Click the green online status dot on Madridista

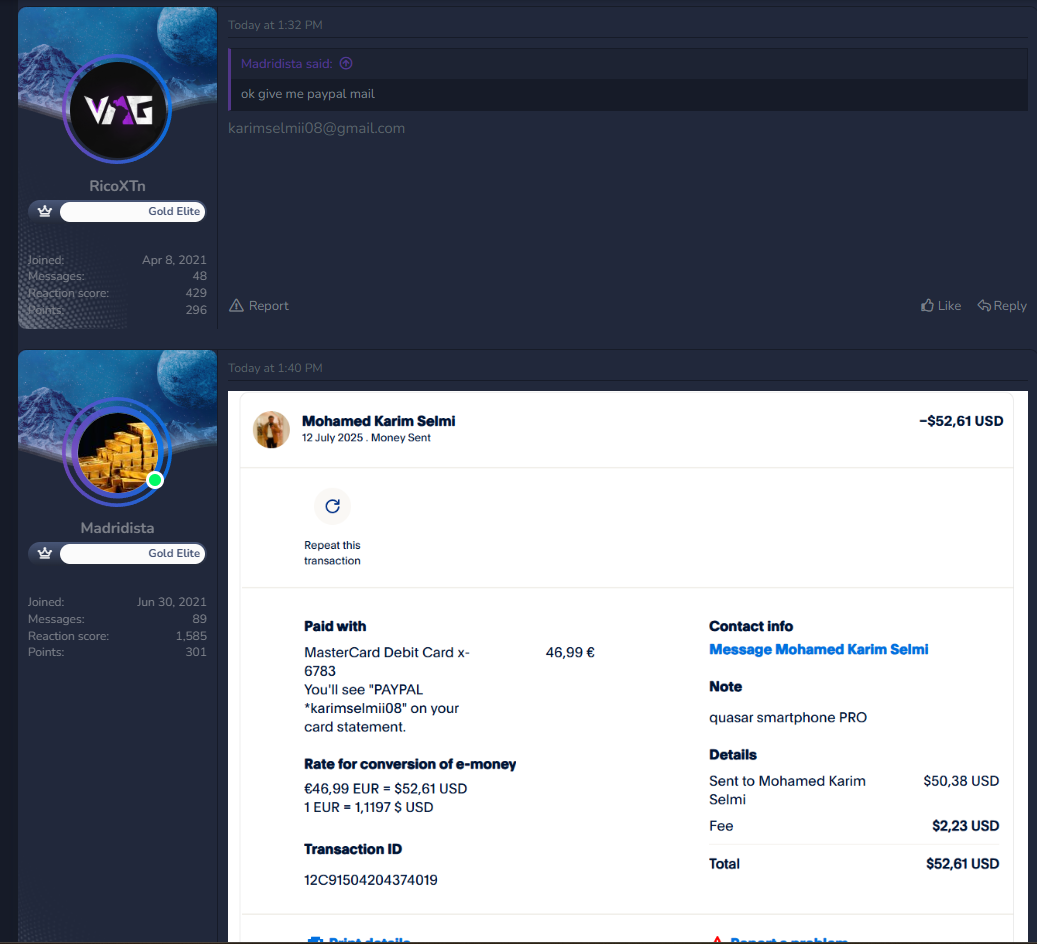click(155, 480)
